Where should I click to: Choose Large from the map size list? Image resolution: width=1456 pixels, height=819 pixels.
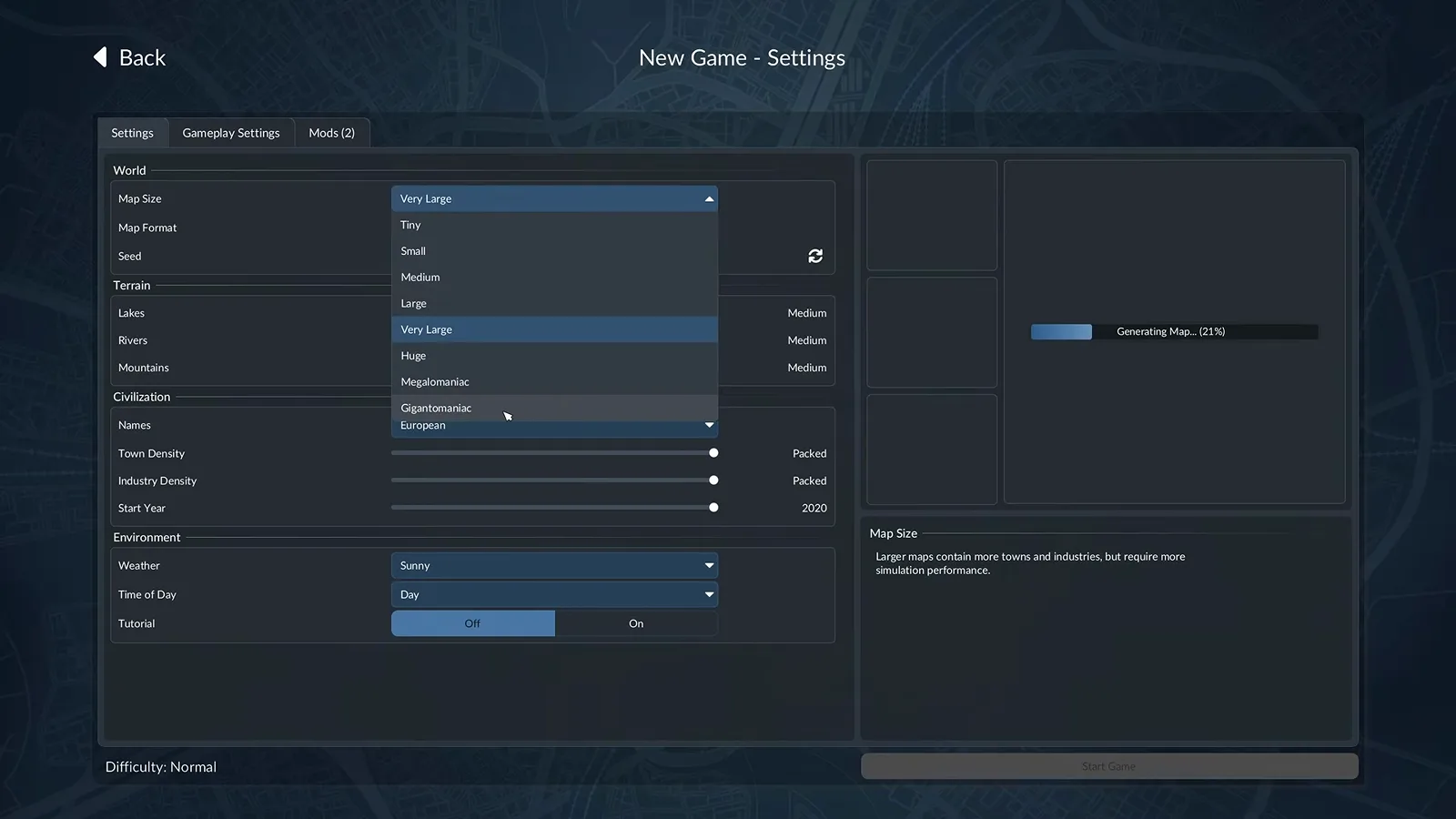pos(554,303)
